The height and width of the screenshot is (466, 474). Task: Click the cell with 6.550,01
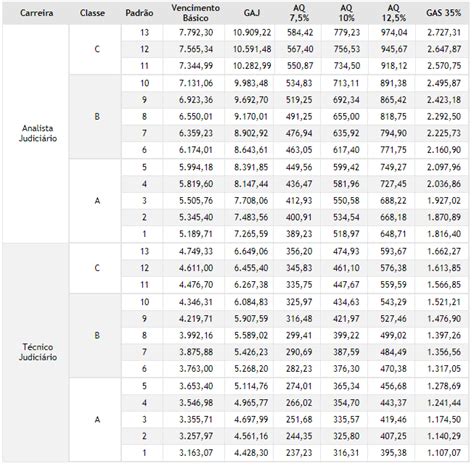click(x=196, y=117)
